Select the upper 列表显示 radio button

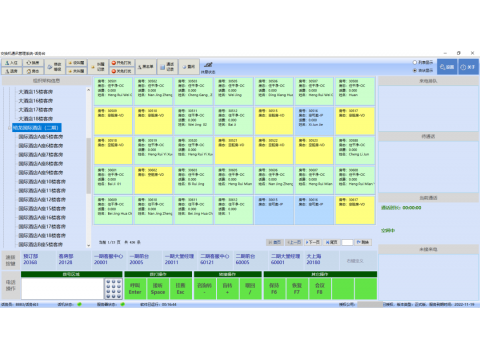415,62
